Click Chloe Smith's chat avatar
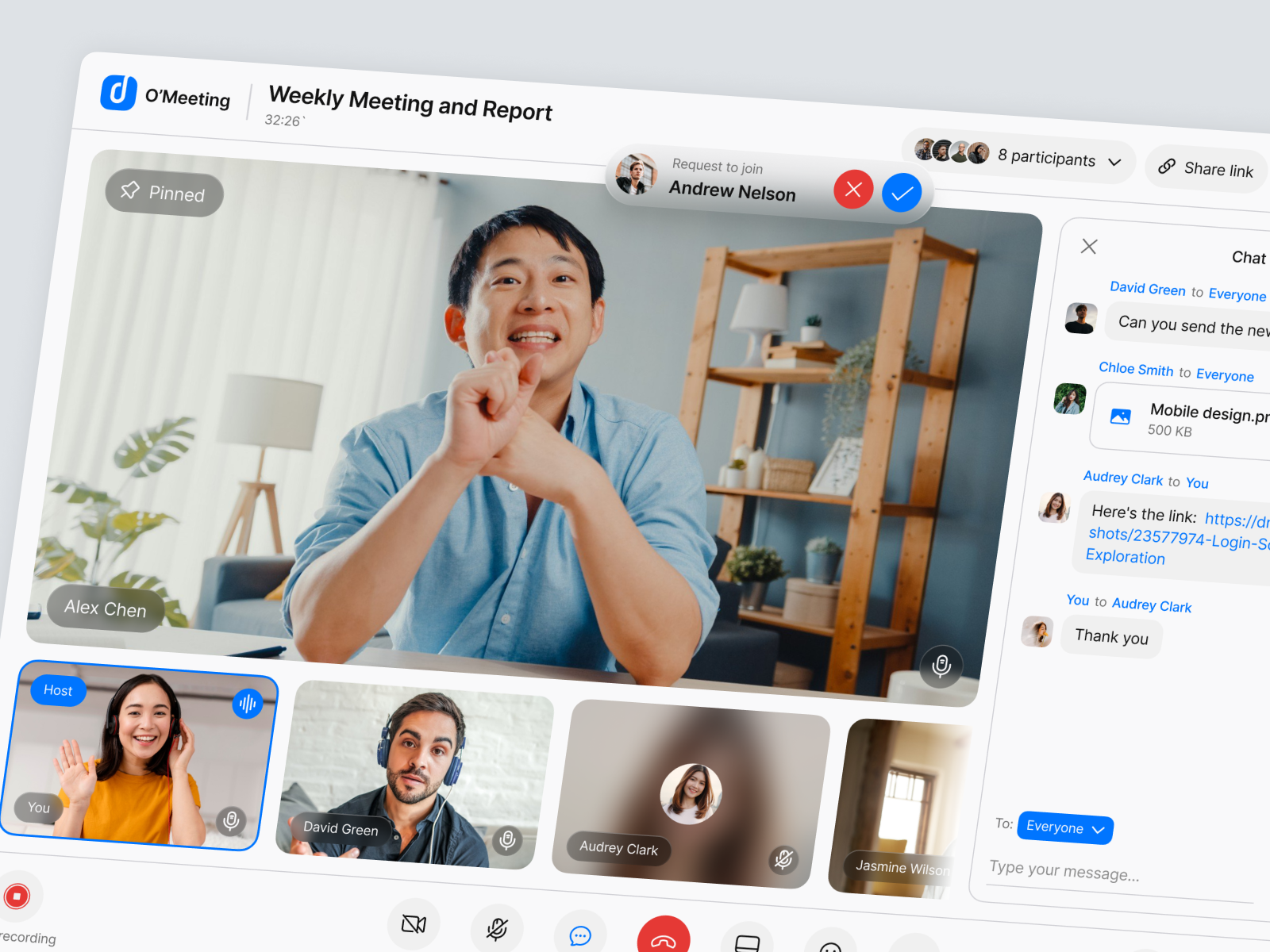The width and height of the screenshot is (1270, 952). [1070, 399]
